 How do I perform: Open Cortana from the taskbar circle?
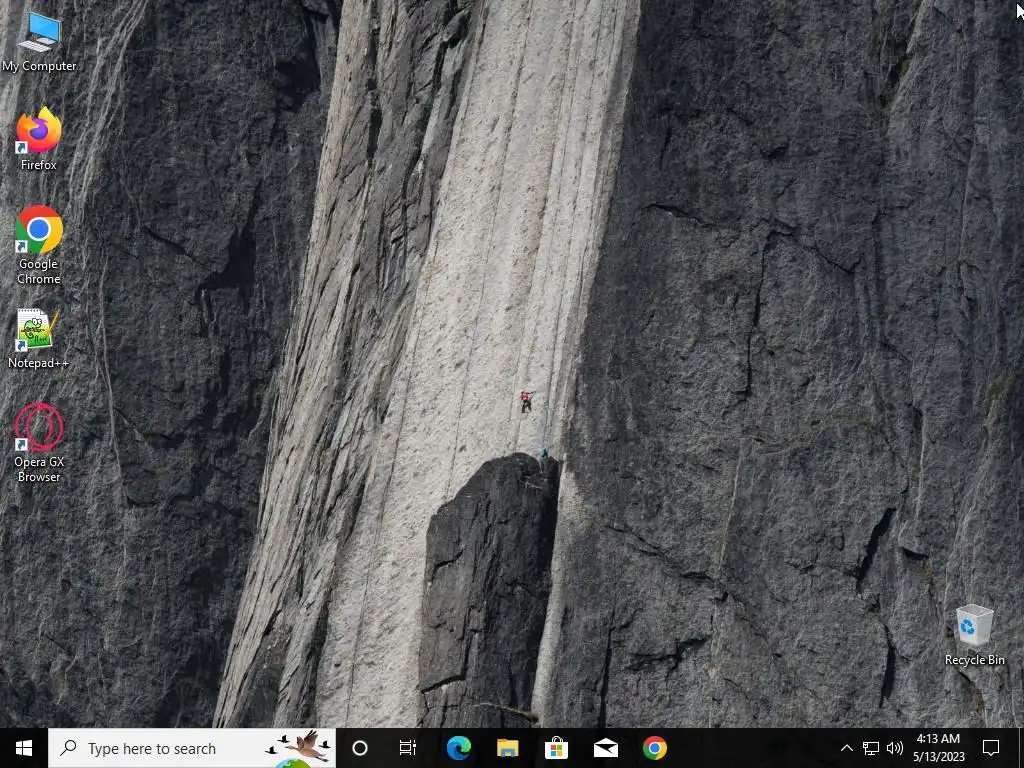(360, 748)
